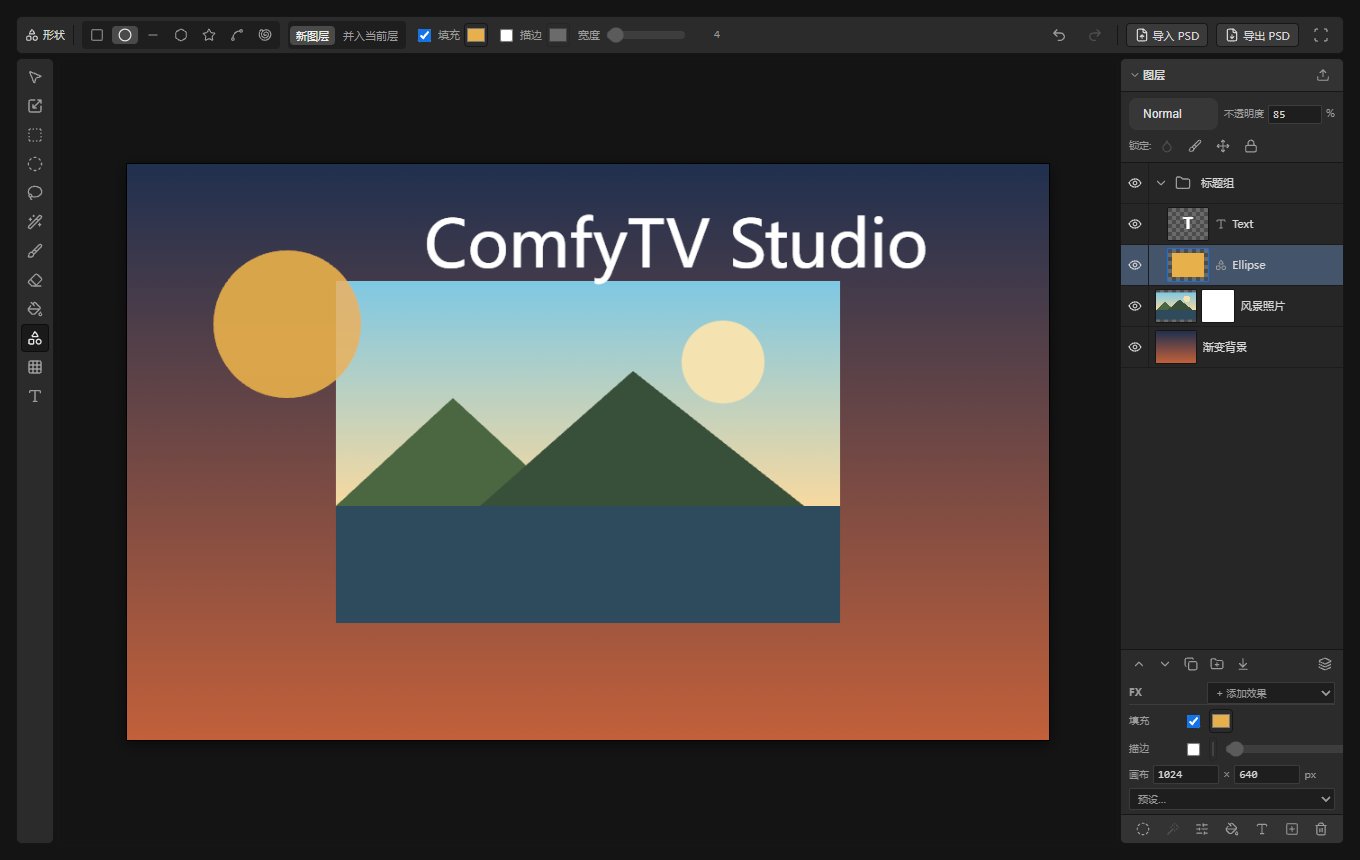Create new layer group folder icon
The width and height of the screenshot is (1360, 860).
click(x=1217, y=664)
